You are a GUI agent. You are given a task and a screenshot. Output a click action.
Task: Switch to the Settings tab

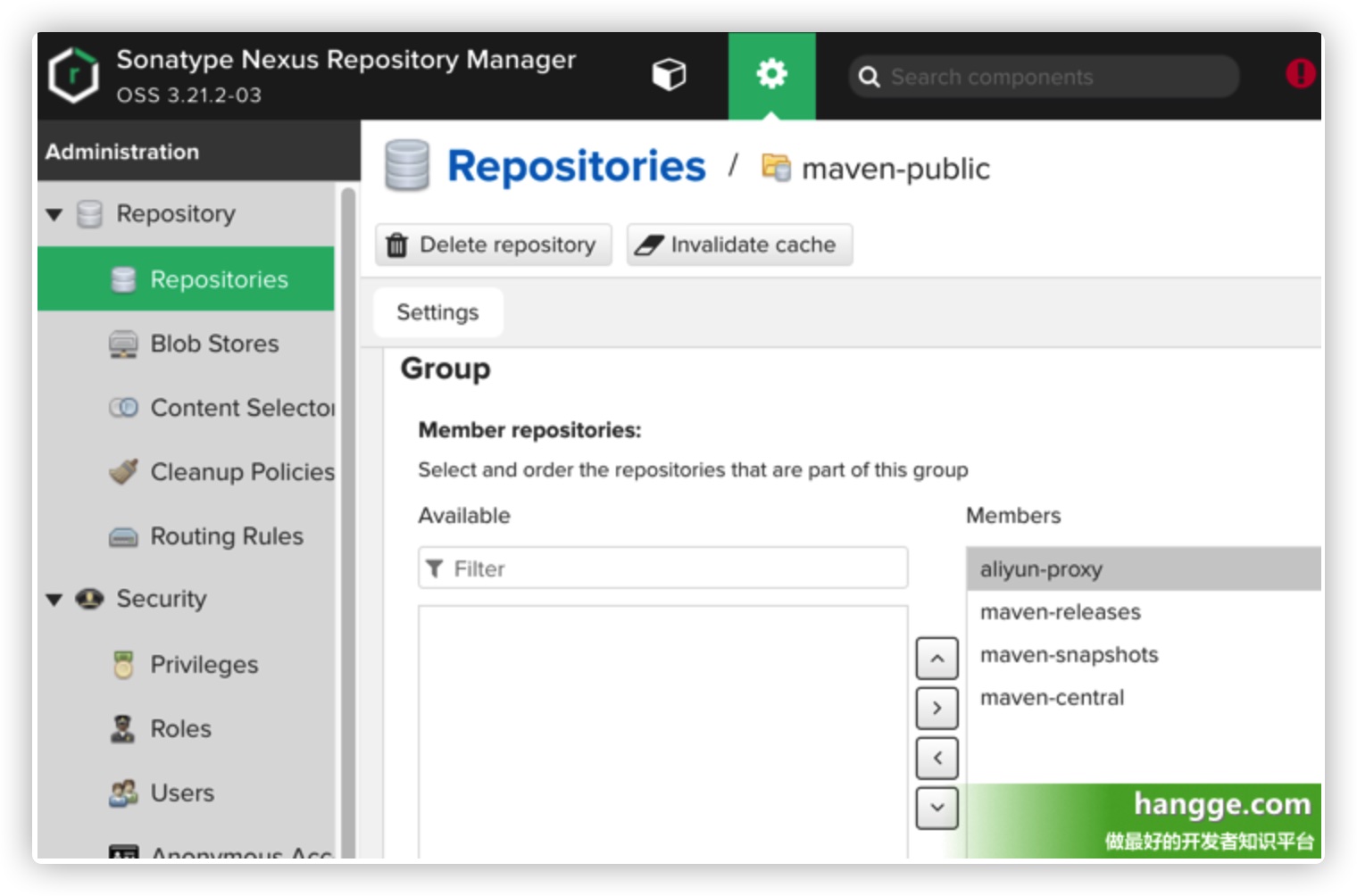(x=437, y=312)
